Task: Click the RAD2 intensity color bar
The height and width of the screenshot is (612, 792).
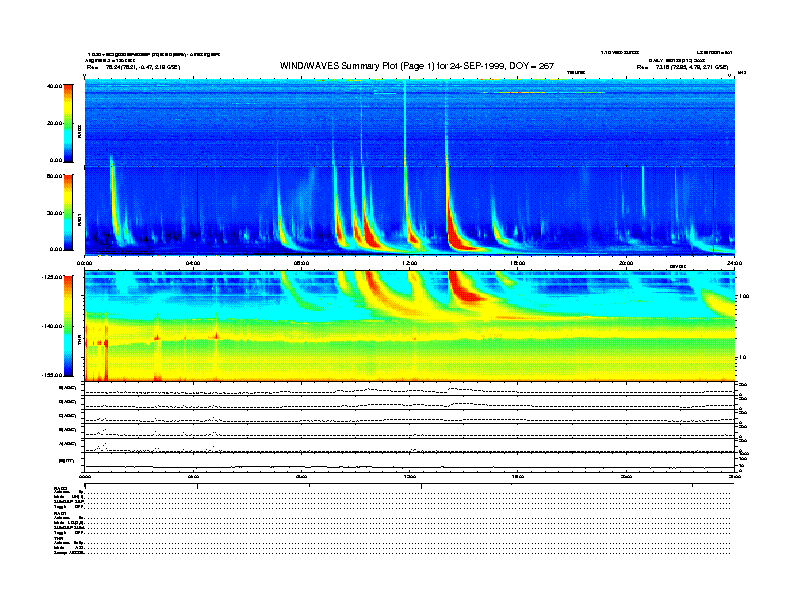Action: 68,123
